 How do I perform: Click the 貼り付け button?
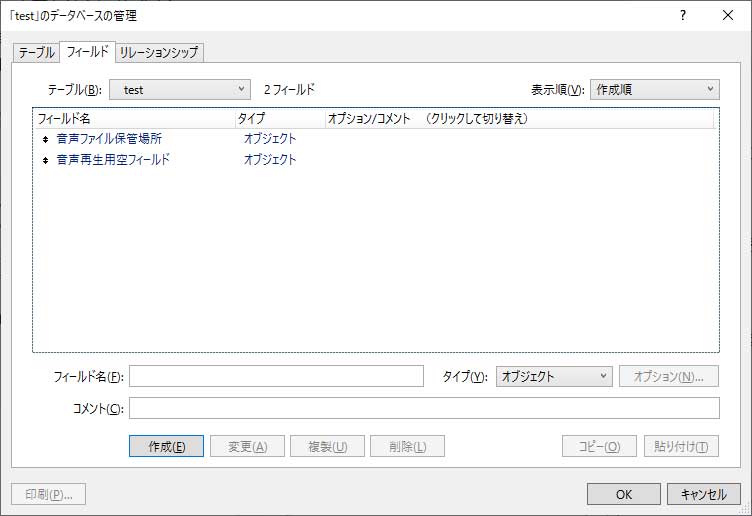(x=682, y=446)
